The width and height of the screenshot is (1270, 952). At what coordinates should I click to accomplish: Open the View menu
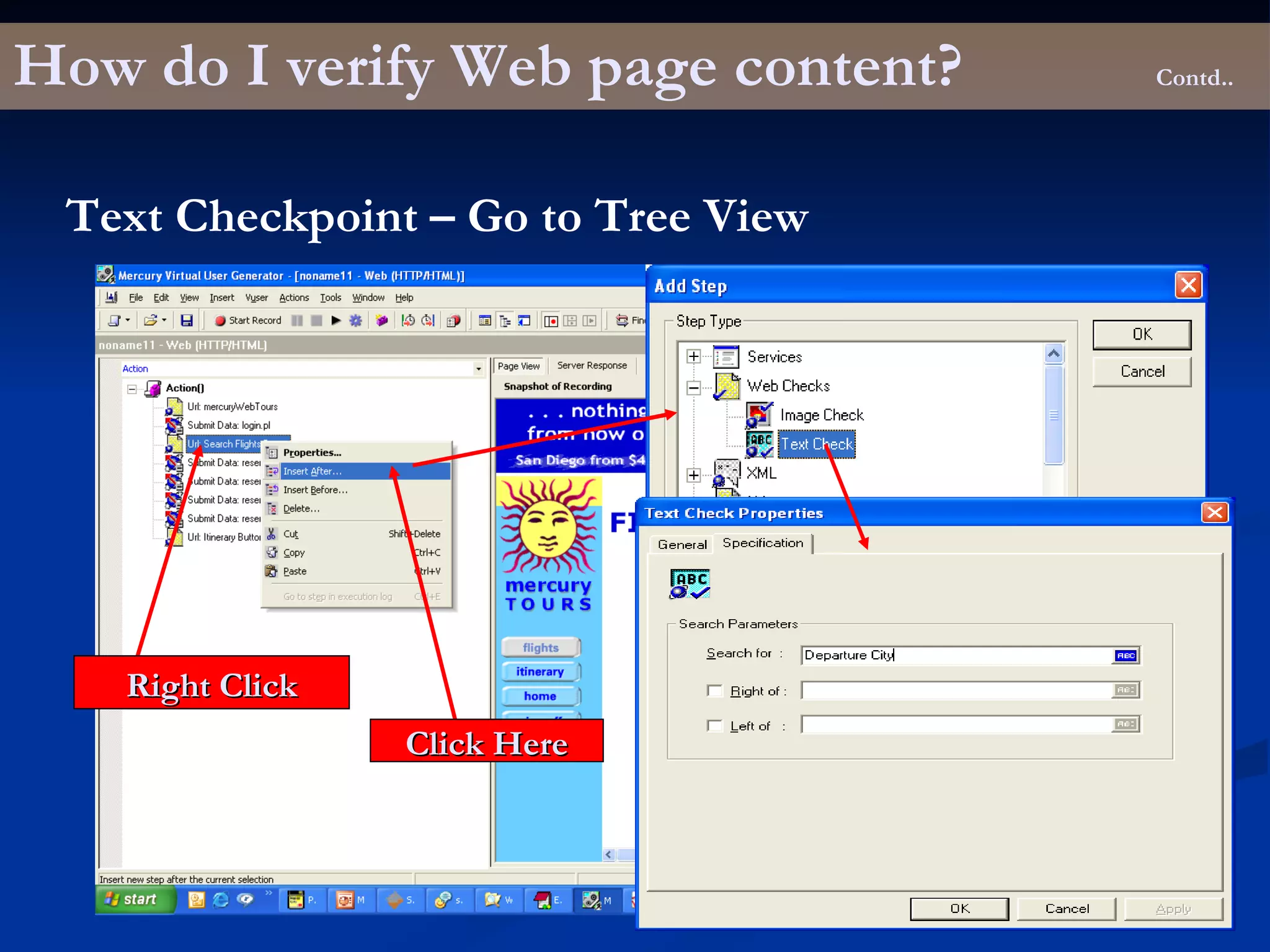click(x=189, y=298)
